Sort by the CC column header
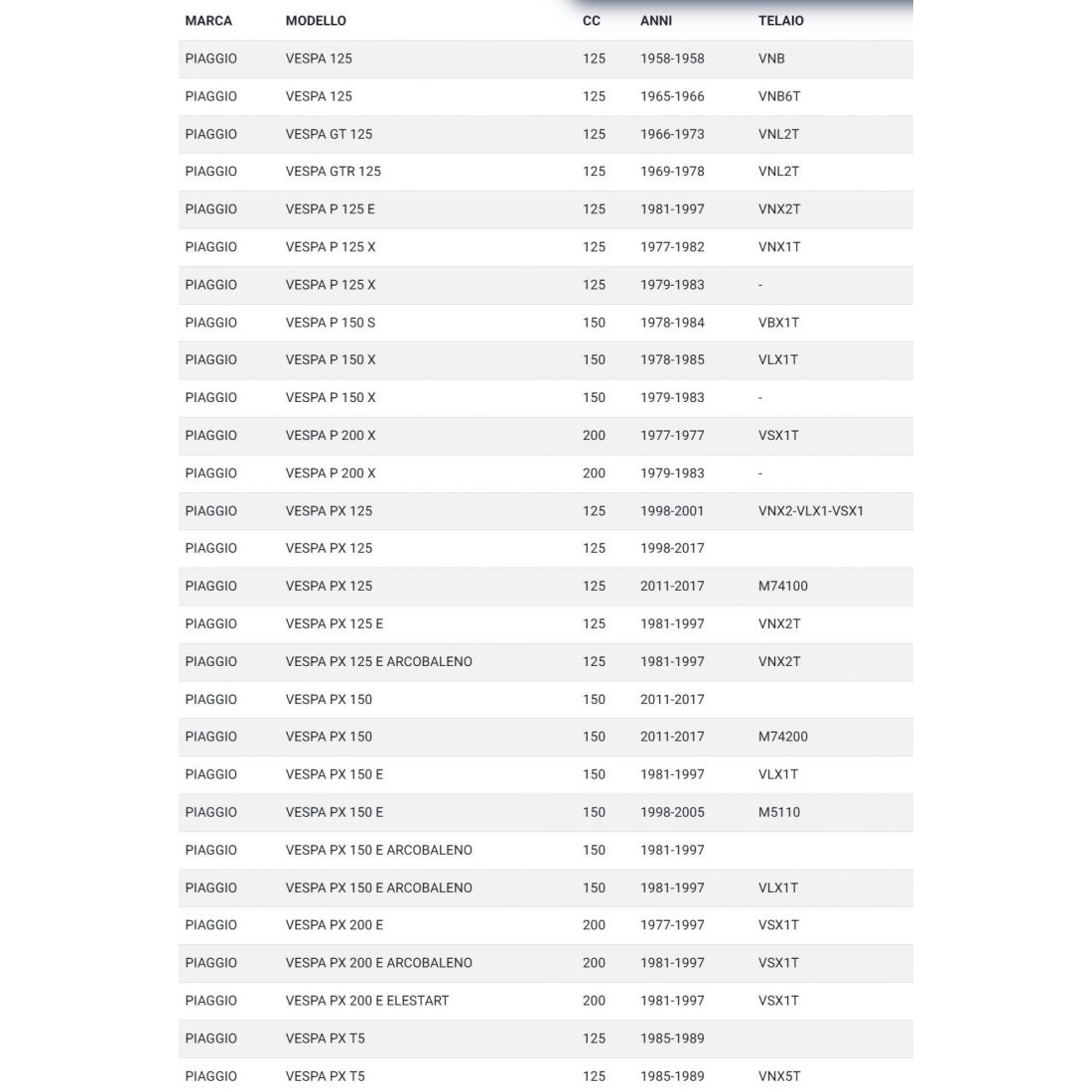Viewport: 1092px width, 1092px height. click(x=592, y=21)
